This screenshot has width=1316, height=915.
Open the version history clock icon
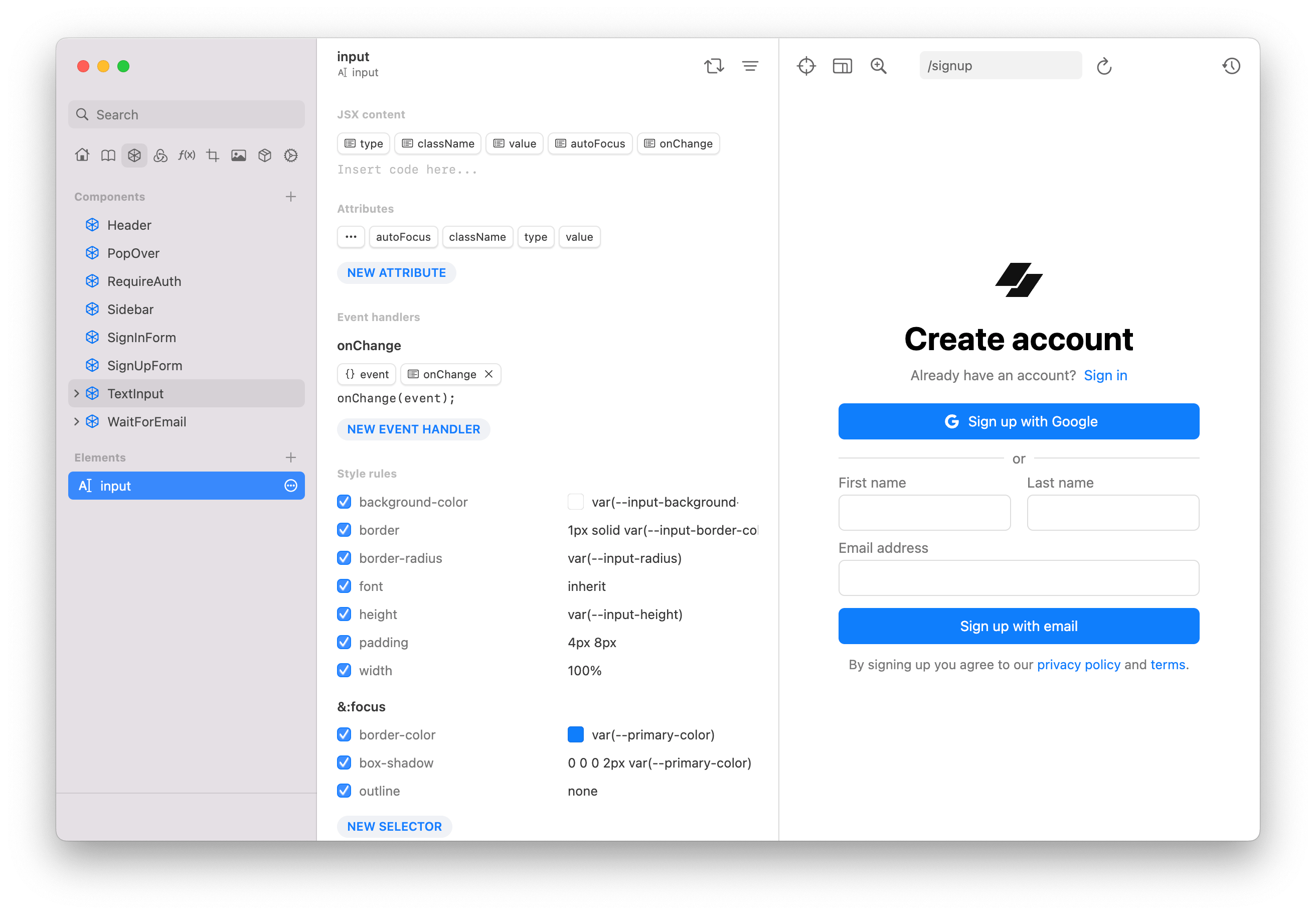[x=1231, y=65]
